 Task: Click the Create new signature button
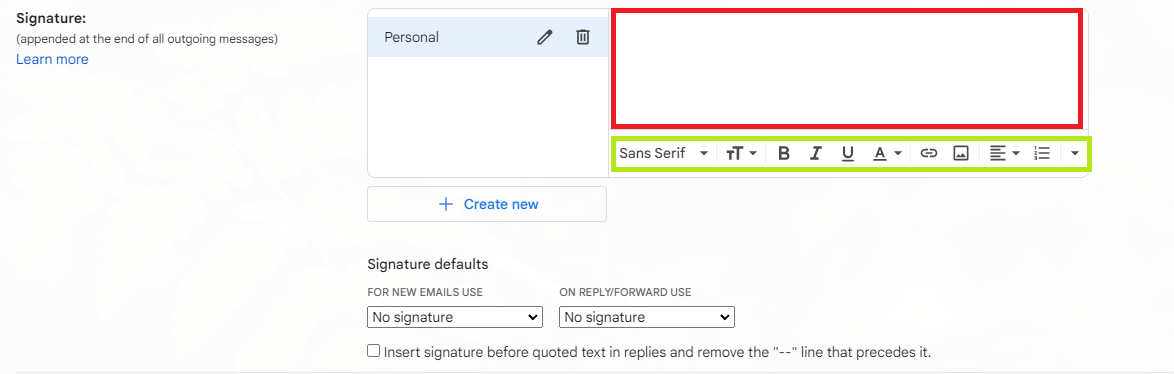(x=487, y=204)
